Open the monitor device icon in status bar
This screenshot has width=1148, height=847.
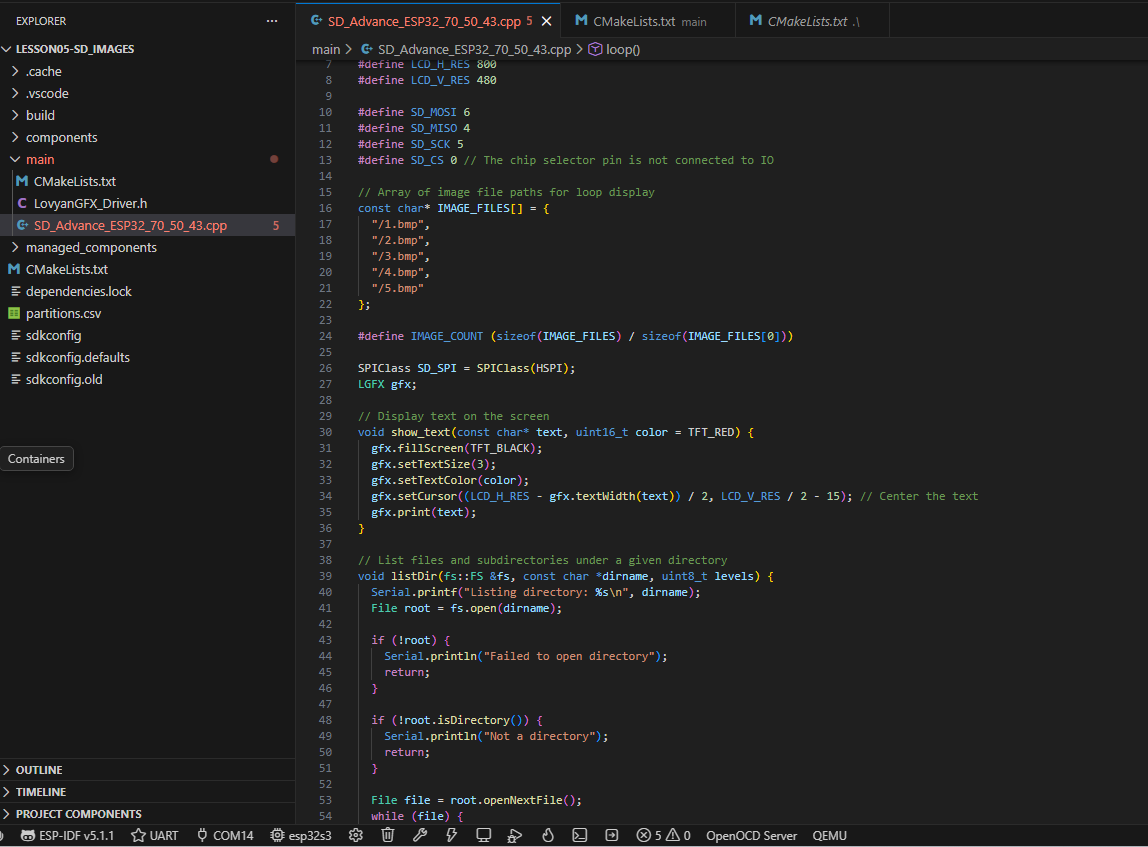(x=484, y=835)
